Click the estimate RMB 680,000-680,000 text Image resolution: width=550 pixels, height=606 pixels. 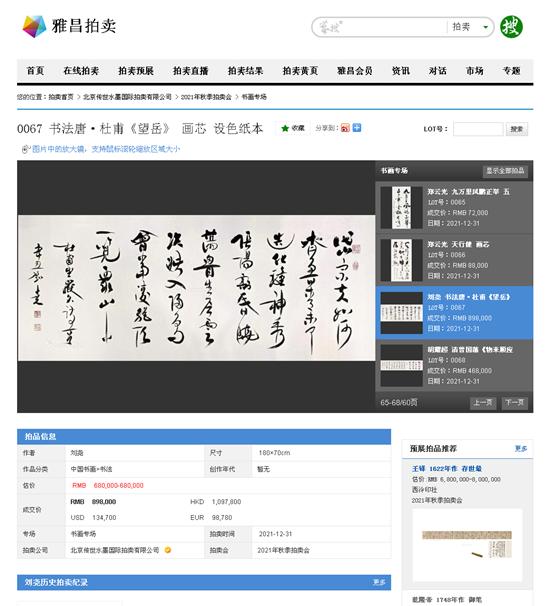click(108, 485)
